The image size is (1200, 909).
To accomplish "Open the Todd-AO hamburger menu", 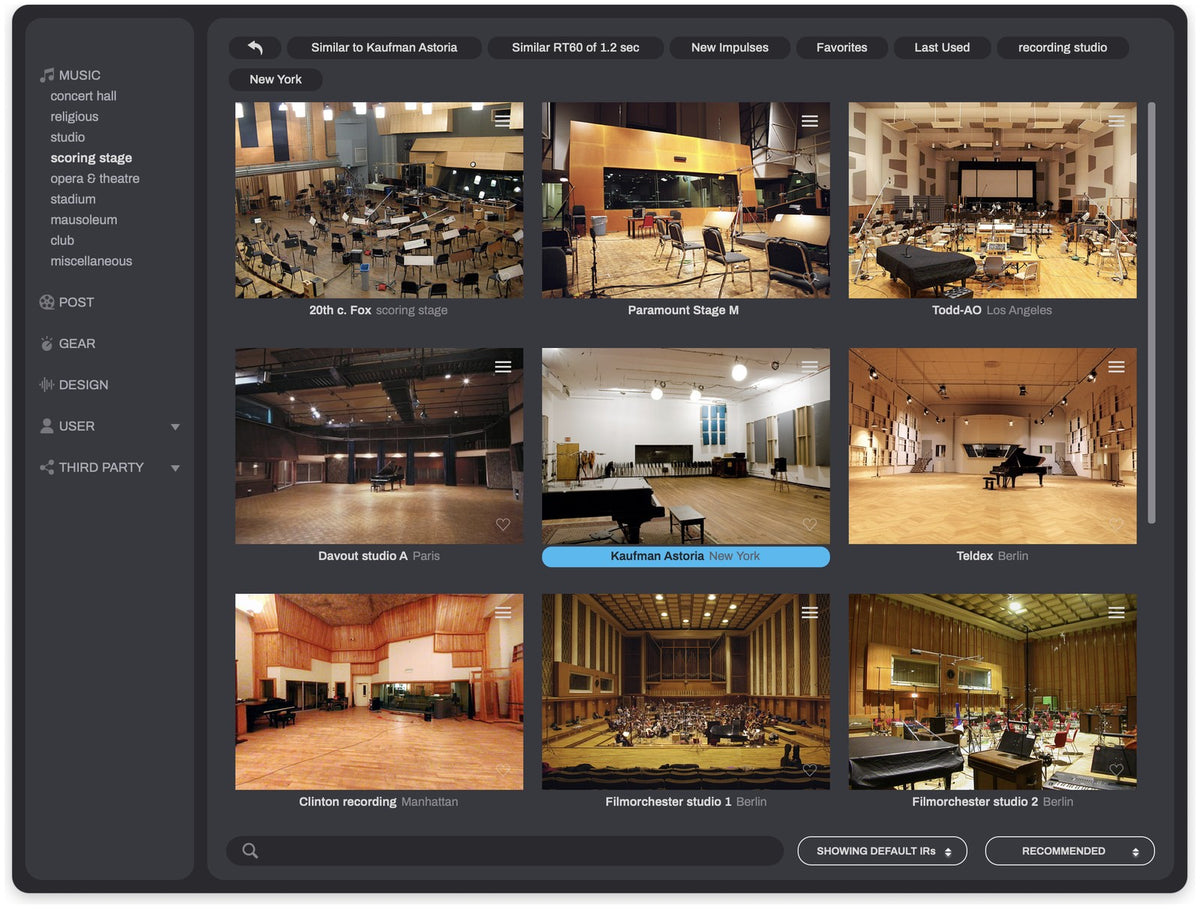I will click(x=1116, y=121).
